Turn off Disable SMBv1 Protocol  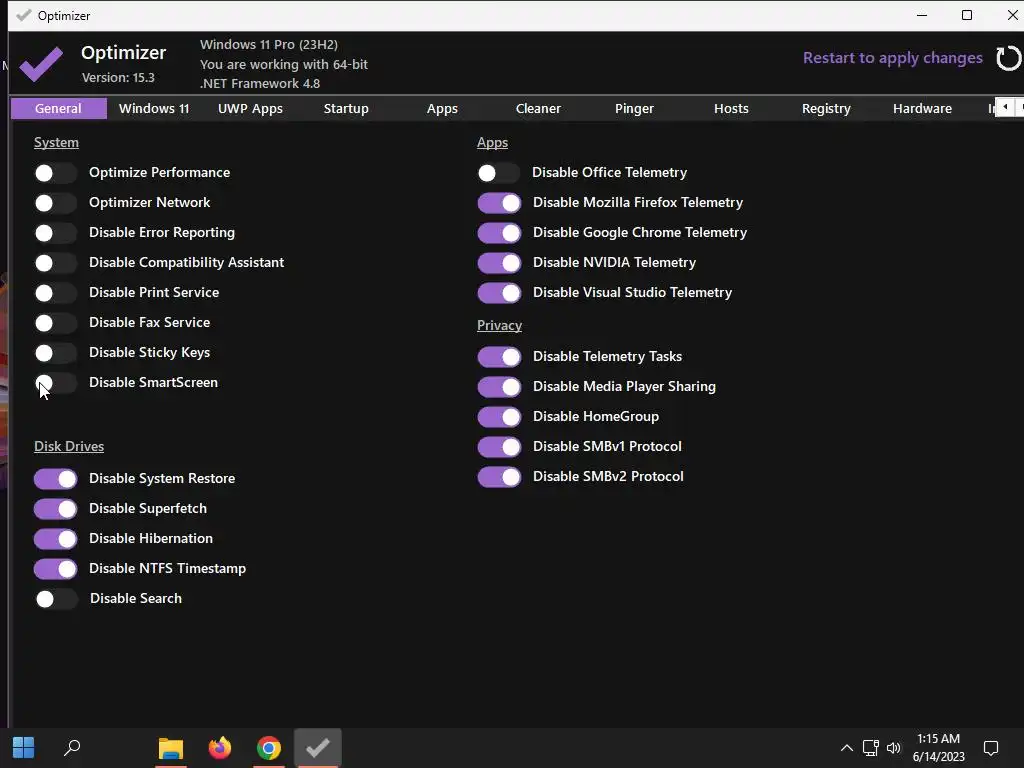click(x=499, y=447)
